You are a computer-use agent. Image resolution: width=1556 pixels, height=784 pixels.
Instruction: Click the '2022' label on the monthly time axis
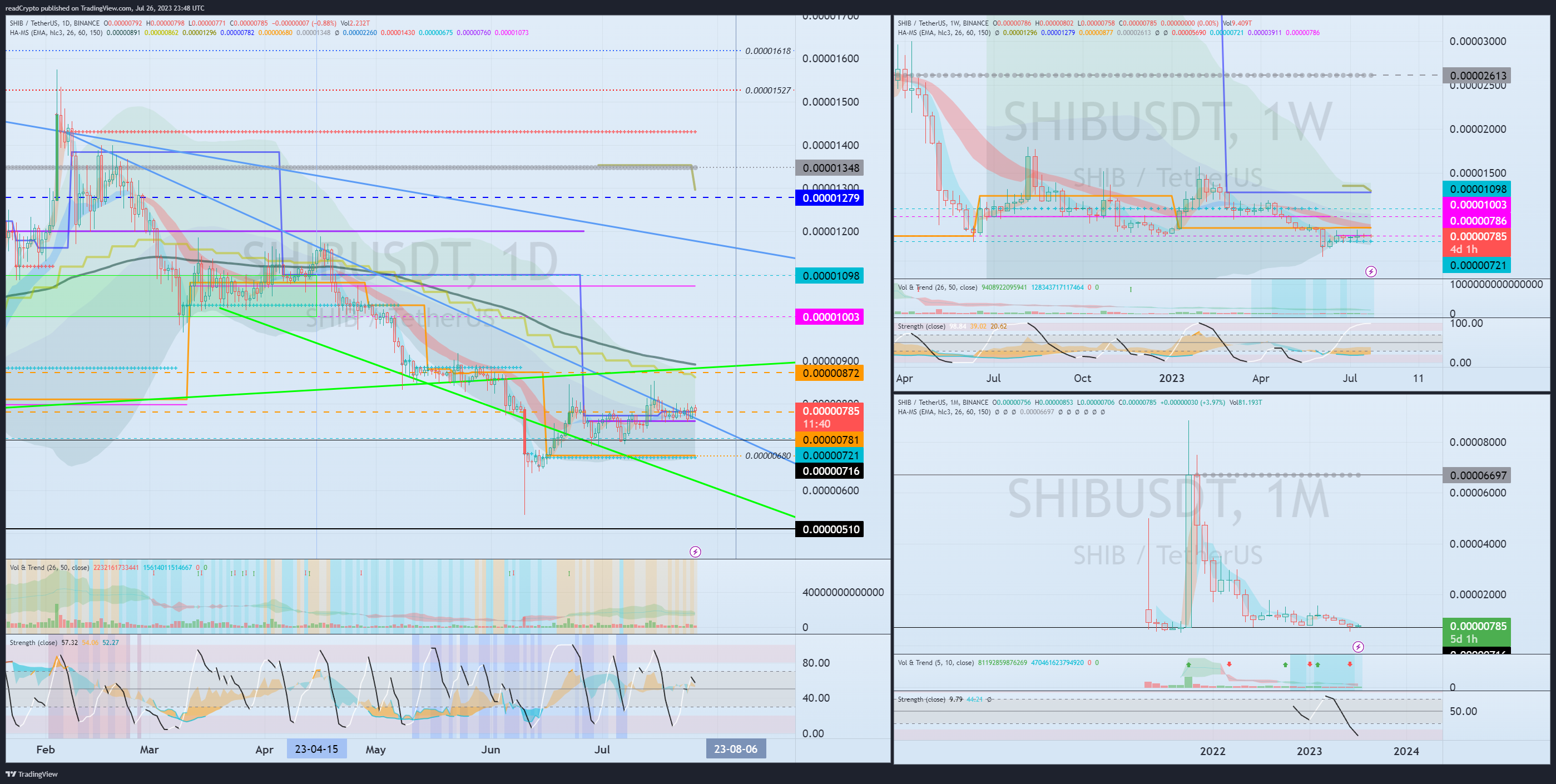1212,751
